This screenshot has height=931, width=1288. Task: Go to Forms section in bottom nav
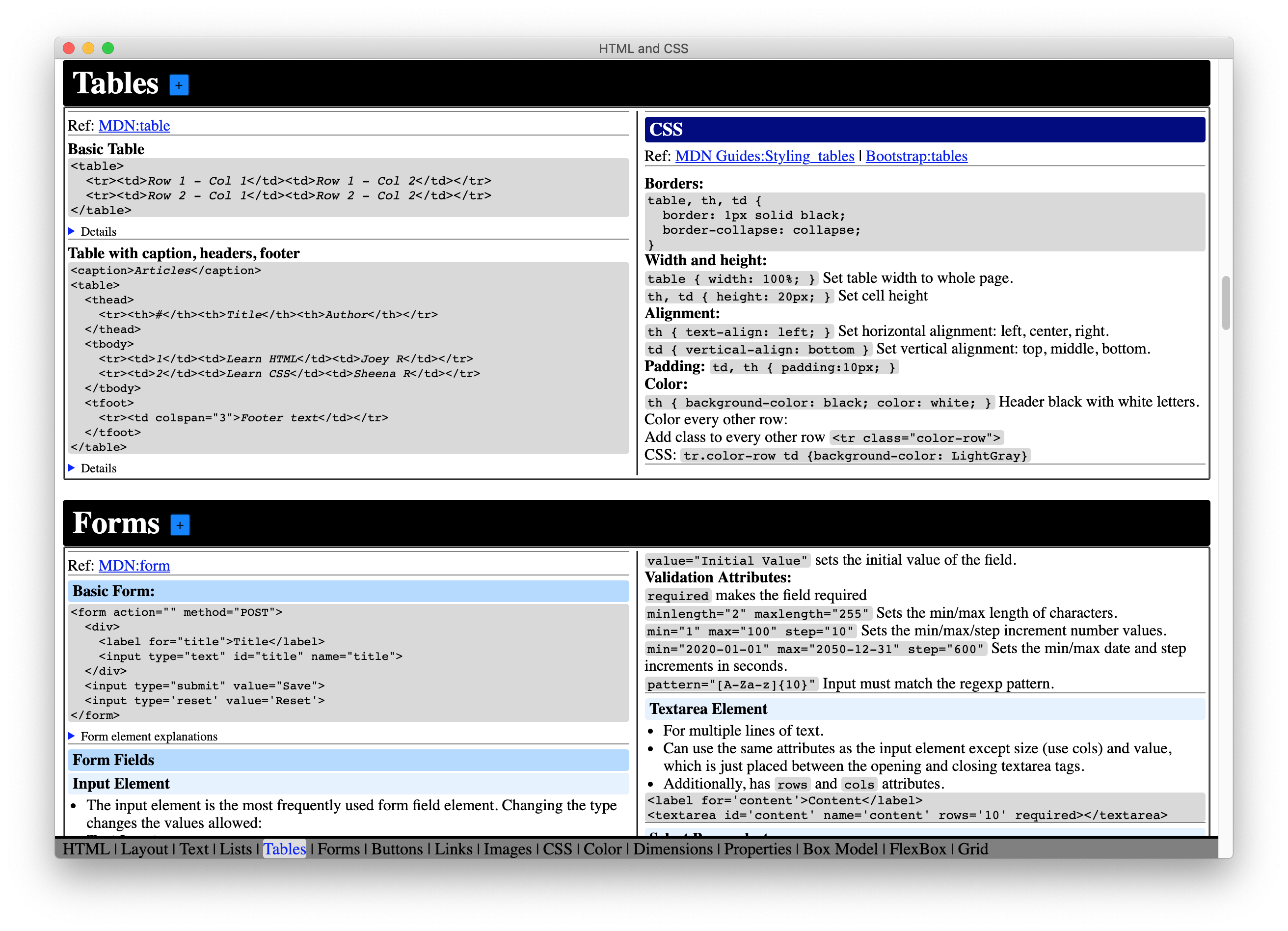339,849
